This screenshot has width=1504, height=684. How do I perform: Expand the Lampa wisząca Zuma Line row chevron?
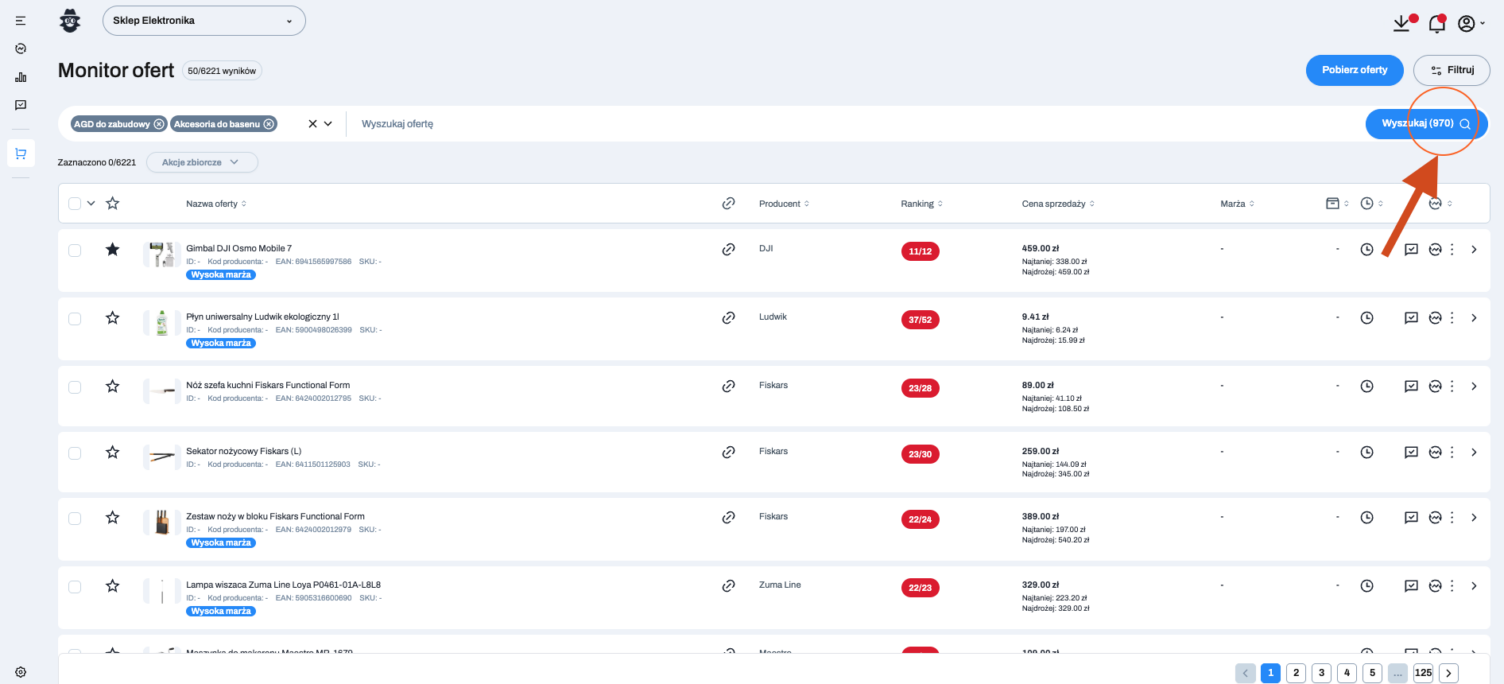click(x=1473, y=586)
